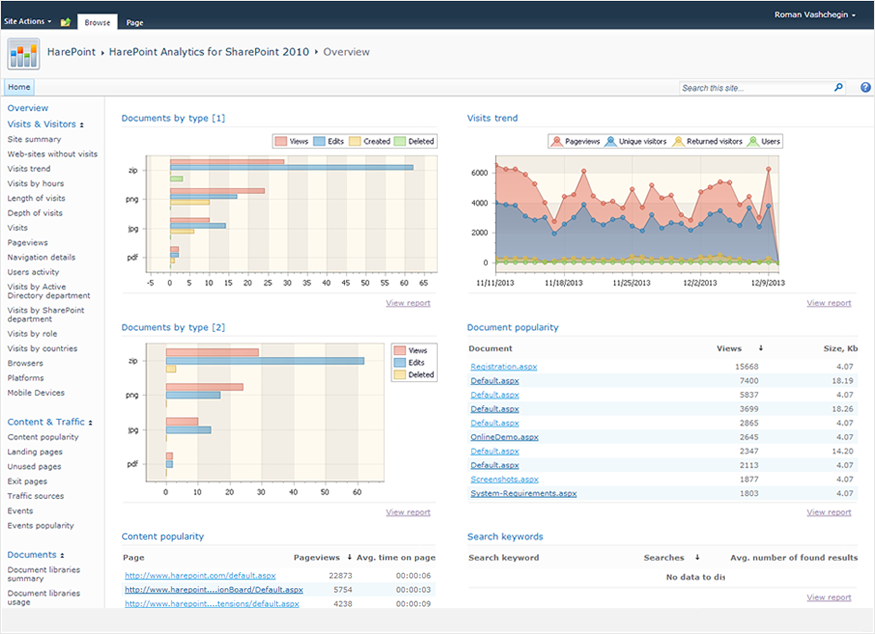The width and height of the screenshot is (875, 634).
Task: Click the Deleted legend swatch in Documents by type [2]
Action: point(400,375)
